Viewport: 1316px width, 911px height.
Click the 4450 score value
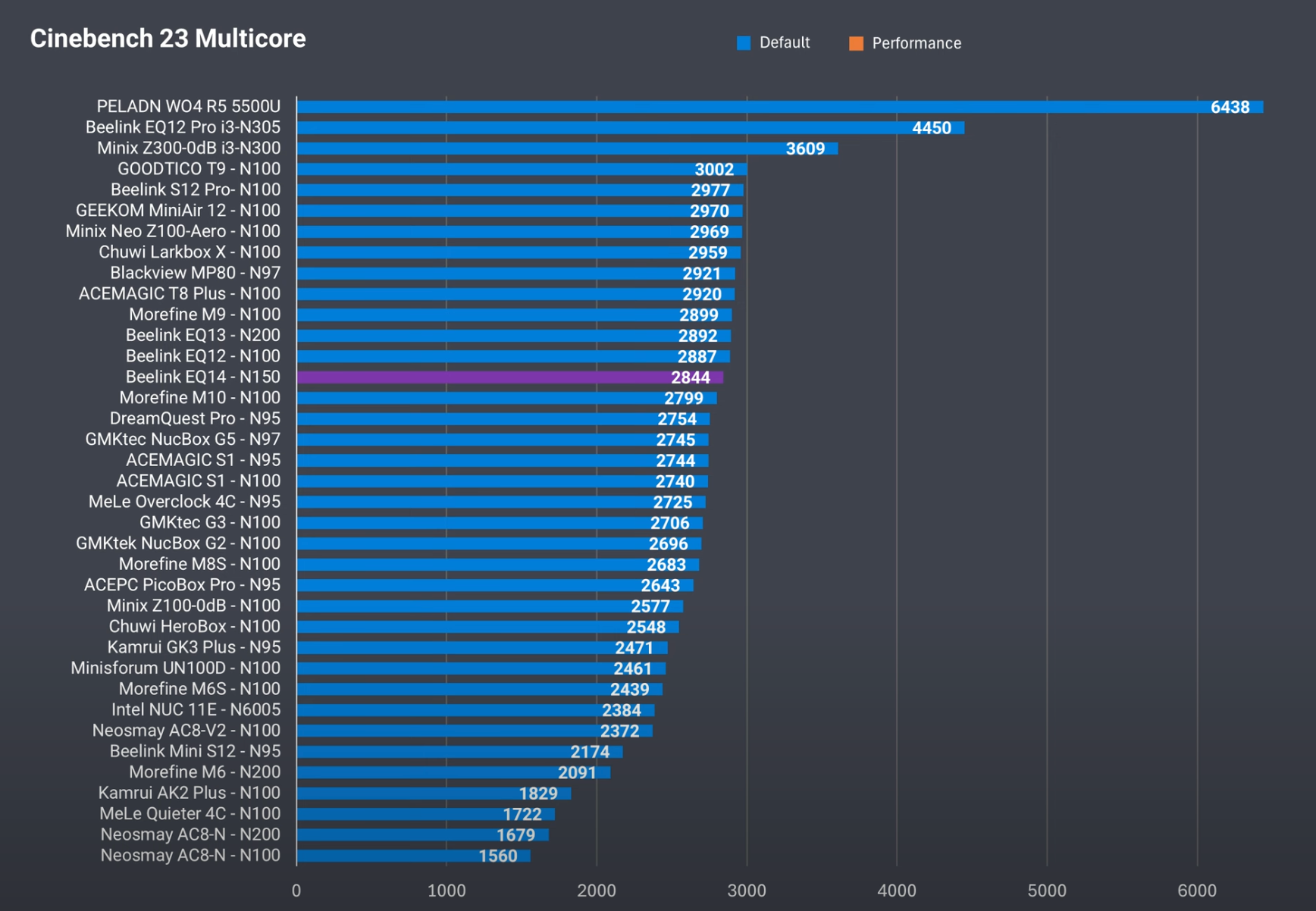coord(932,128)
